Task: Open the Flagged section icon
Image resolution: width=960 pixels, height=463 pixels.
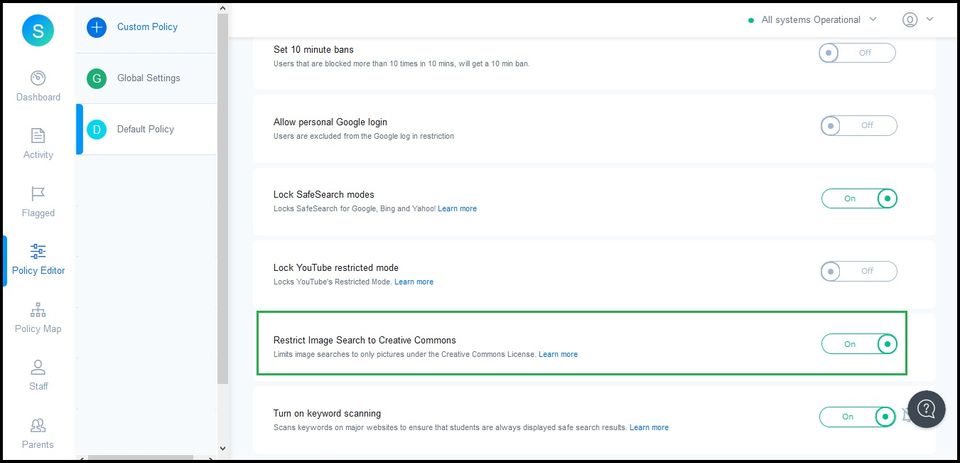Action: coord(38,194)
